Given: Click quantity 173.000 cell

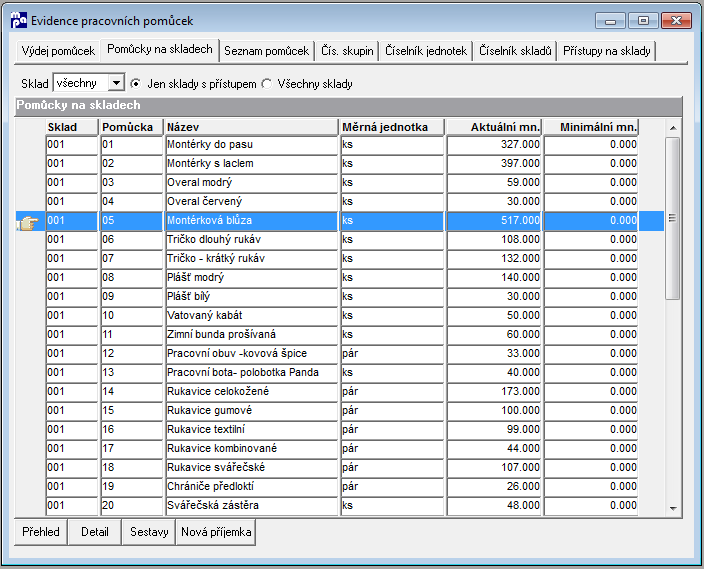Looking at the screenshot, I should tap(494, 392).
